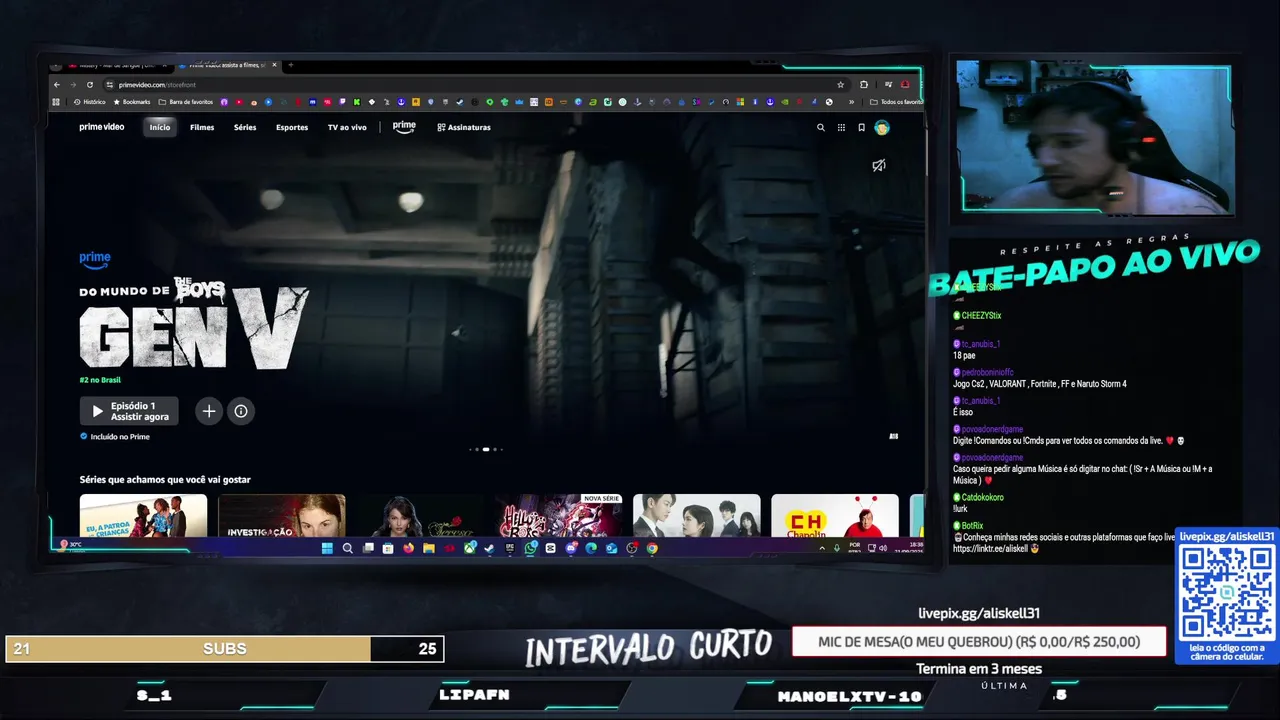This screenshot has width=1280, height=720.
Task: Open Barra de favoritos folder
Action: 186,102
